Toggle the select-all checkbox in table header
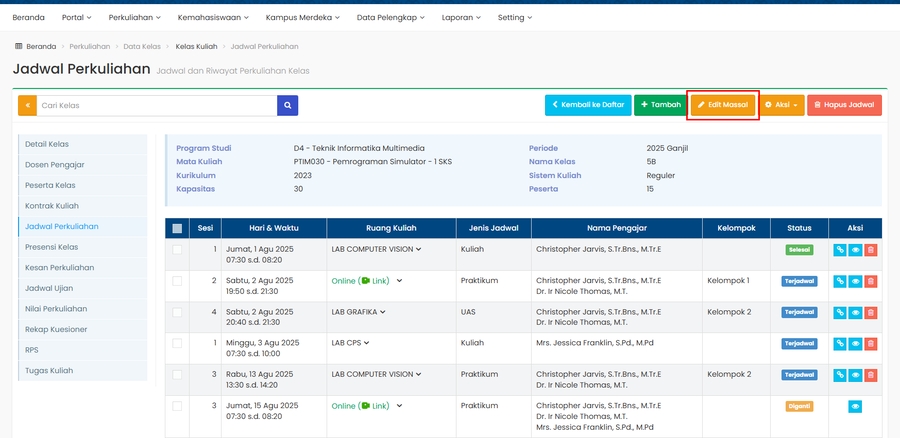 click(x=177, y=228)
